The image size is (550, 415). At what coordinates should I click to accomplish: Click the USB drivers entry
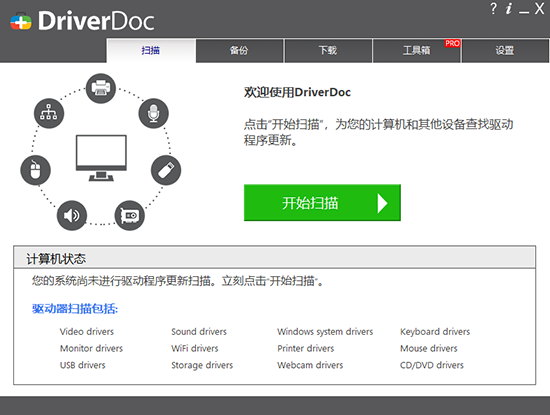pos(82,365)
